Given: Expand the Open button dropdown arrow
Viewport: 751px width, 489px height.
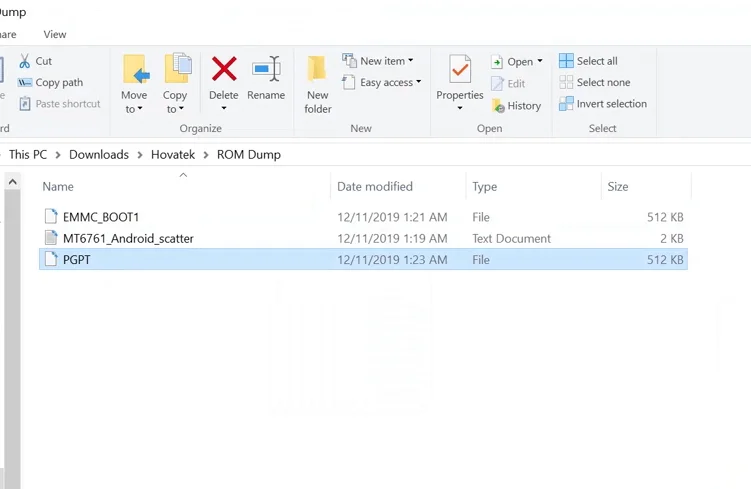Looking at the screenshot, I should pos(540,61).
